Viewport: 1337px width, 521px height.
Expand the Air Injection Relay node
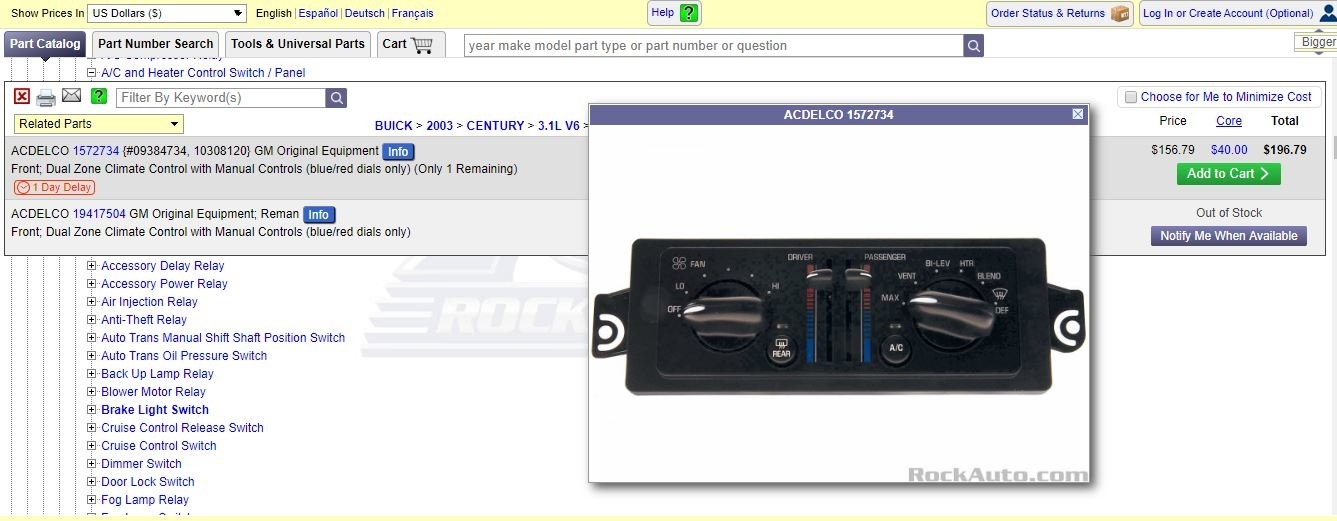tap(92, 302)
